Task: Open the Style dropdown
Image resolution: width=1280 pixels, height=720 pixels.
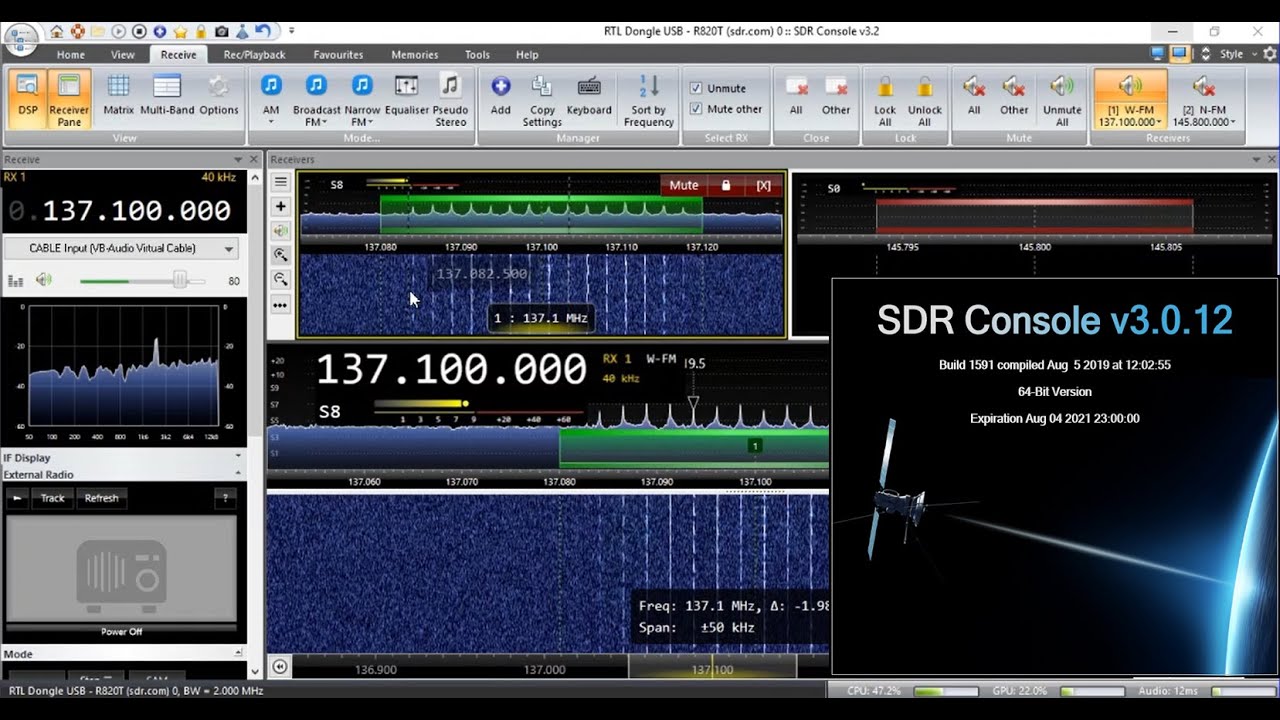Action: pyautogui.click(x=1237, y=54)
